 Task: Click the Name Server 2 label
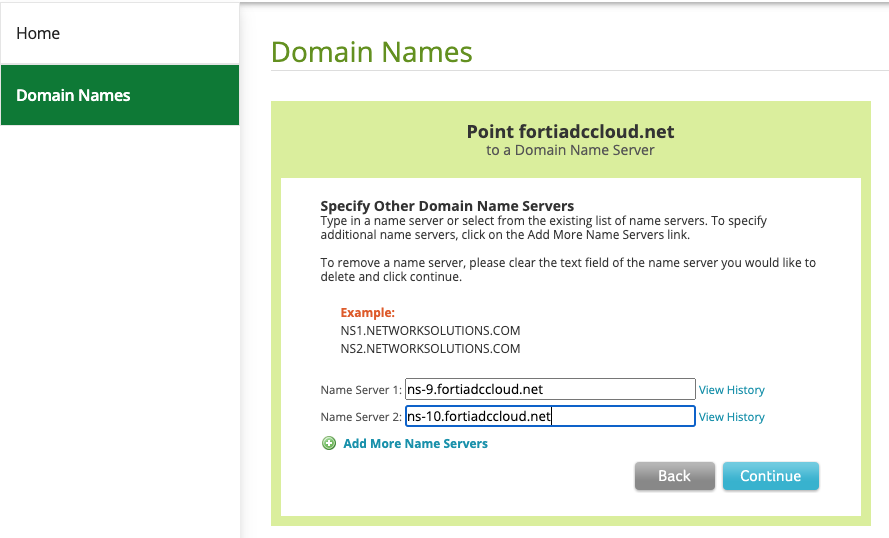pos(360,417)
